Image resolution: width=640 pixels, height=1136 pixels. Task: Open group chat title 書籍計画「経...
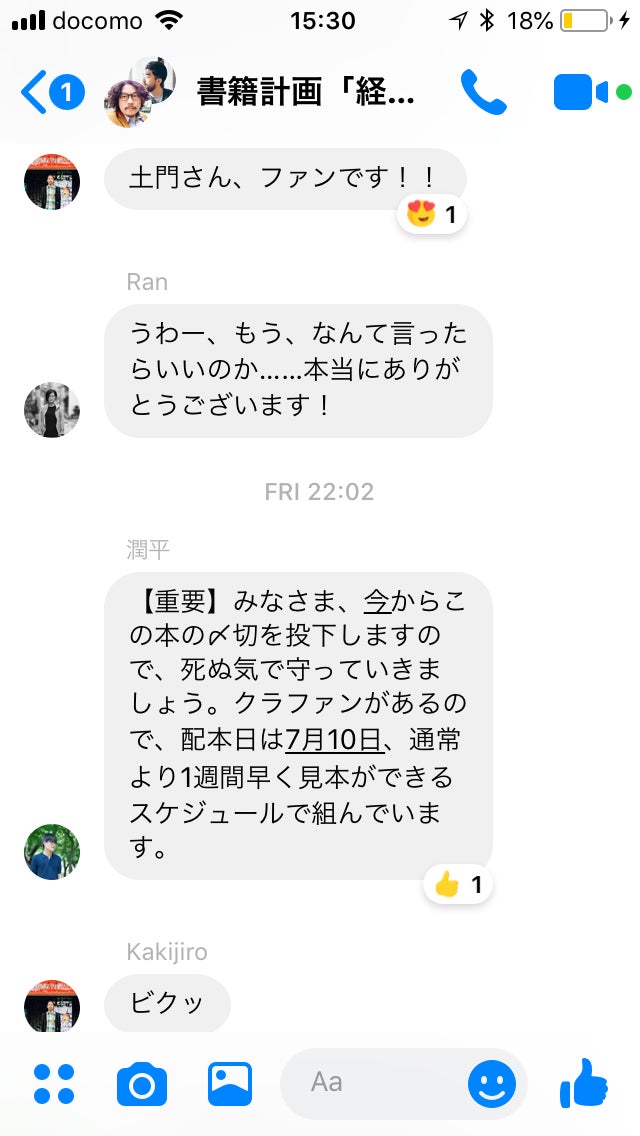(x=305, y=93)
